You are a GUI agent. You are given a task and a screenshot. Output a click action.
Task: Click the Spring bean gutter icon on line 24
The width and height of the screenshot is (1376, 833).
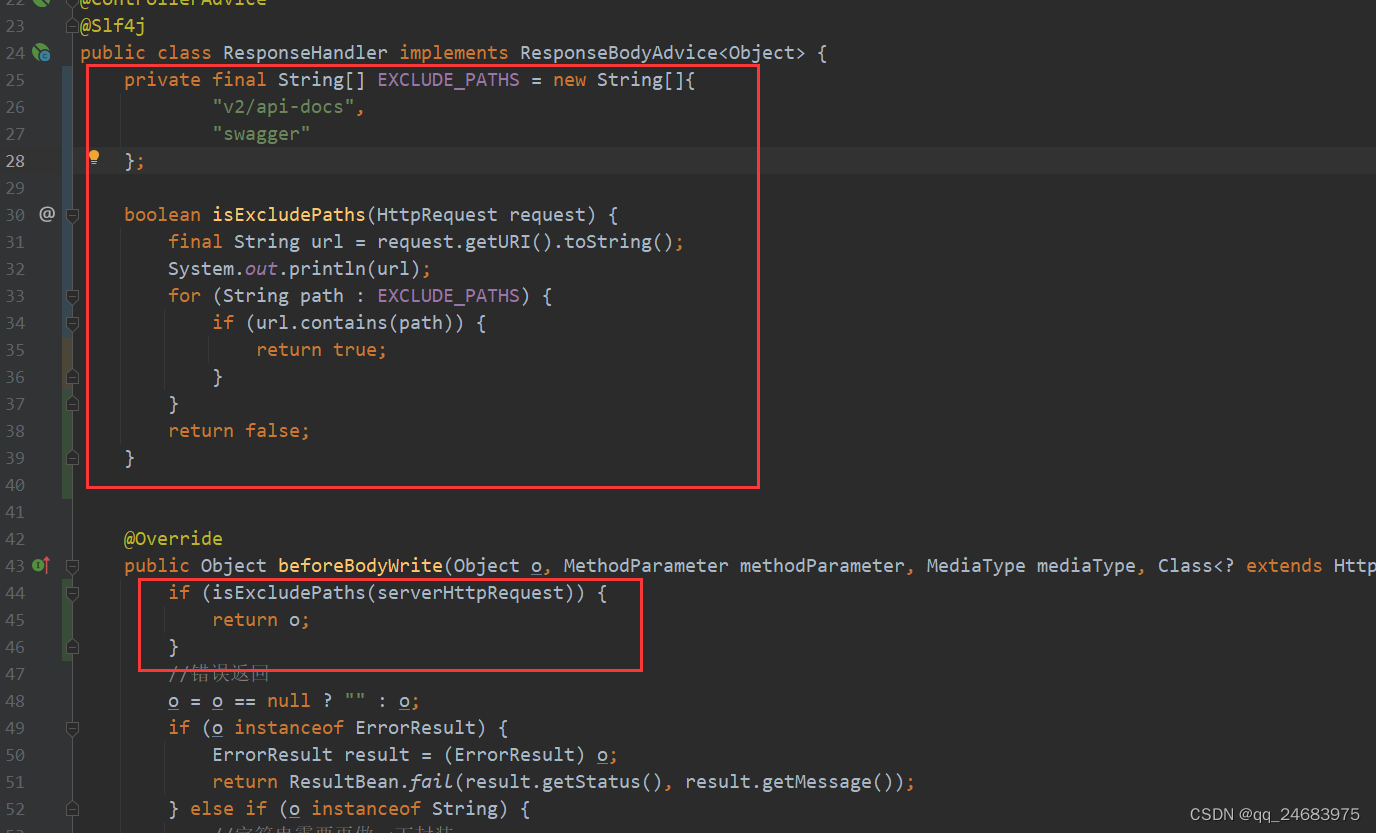pos(41,53)
